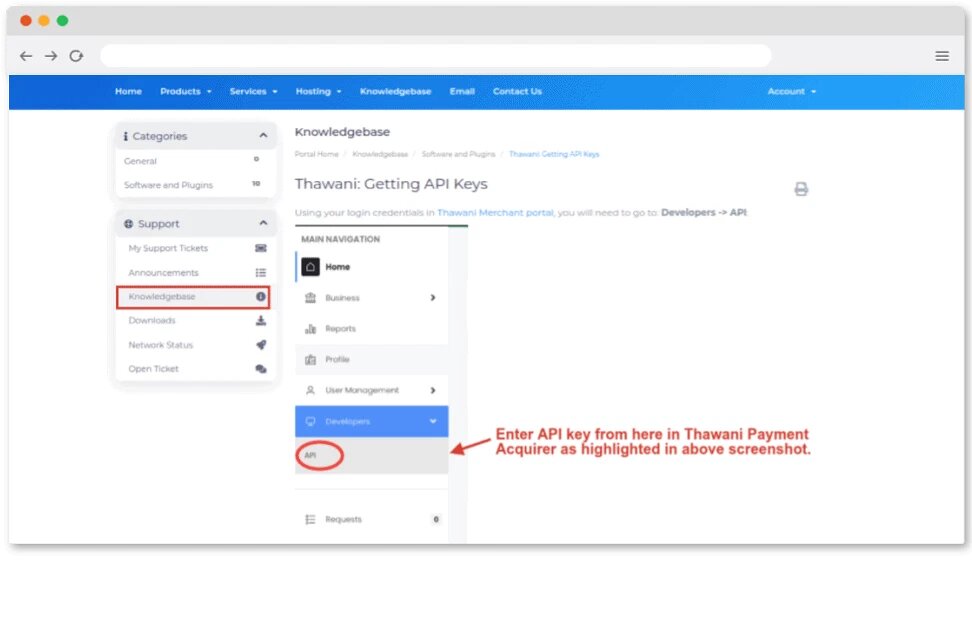The height and width of the screenshot is (623, 972).
Task: Click the My Support Tickets icon
Action: click(x=261, y=248)
